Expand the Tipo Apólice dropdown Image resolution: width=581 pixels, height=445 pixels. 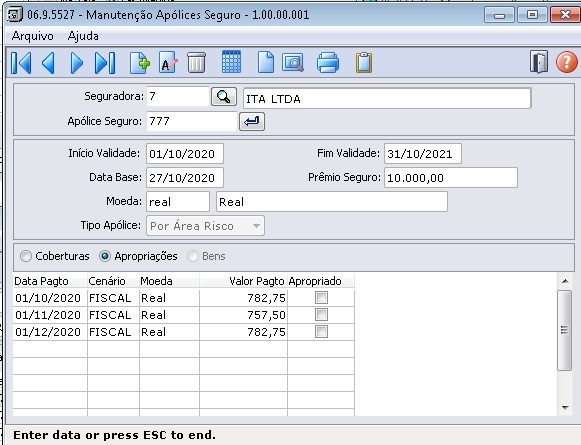[x=256, y=226]
